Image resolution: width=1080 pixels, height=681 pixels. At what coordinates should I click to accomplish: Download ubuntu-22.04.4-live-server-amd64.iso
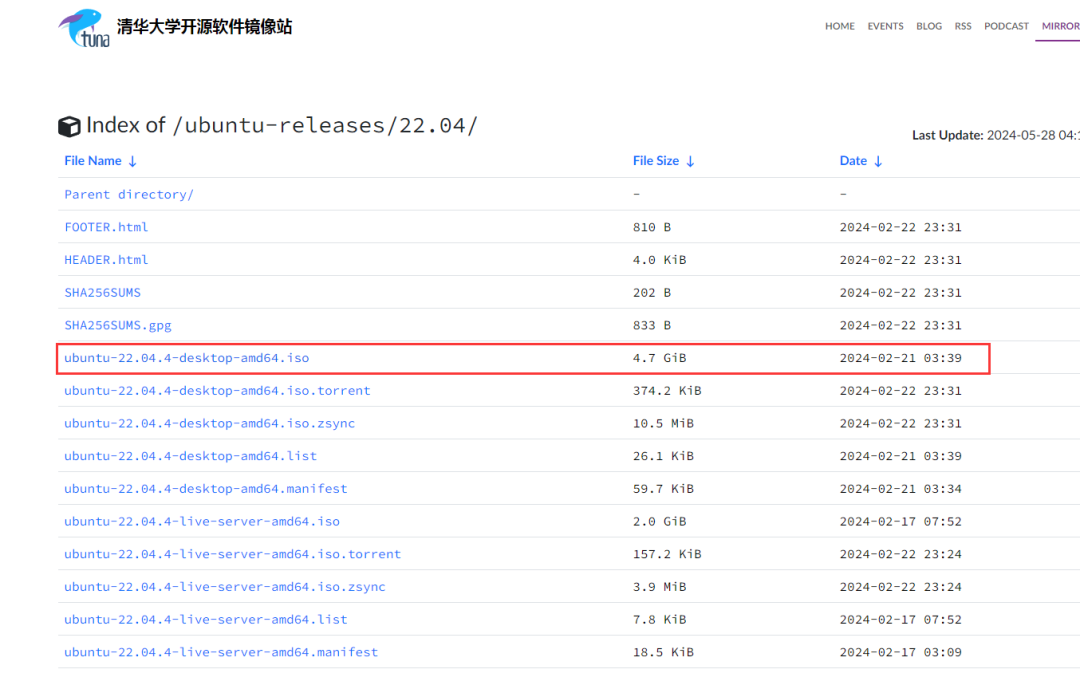pyautogui.click(x=202, y=521)
